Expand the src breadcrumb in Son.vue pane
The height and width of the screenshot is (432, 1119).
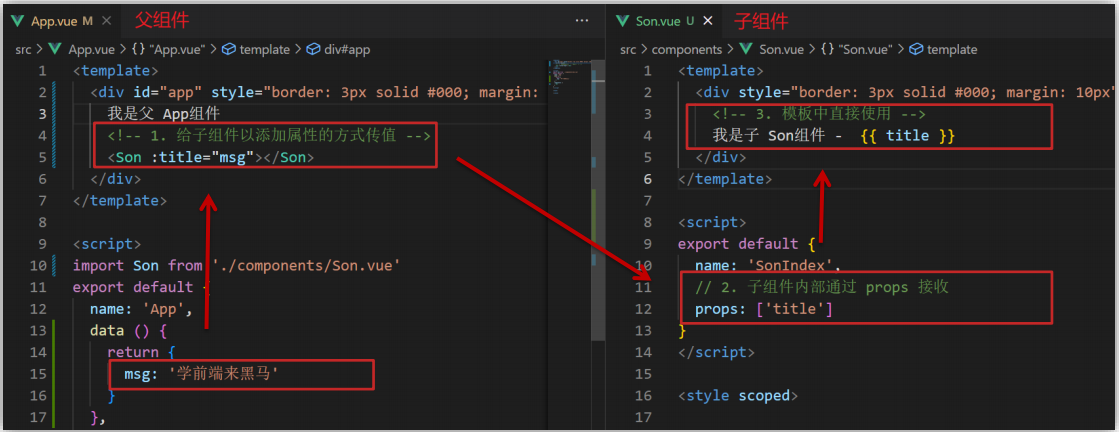point(628,49)
